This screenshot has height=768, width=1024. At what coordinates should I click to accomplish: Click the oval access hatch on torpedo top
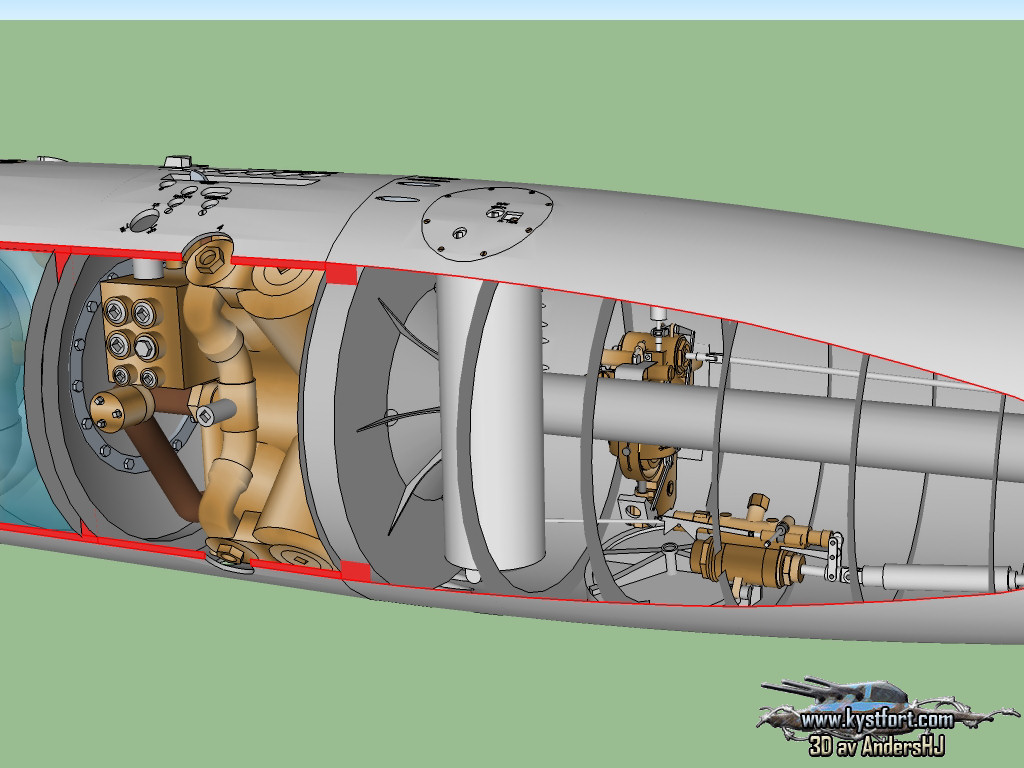[x=487, y=223]
